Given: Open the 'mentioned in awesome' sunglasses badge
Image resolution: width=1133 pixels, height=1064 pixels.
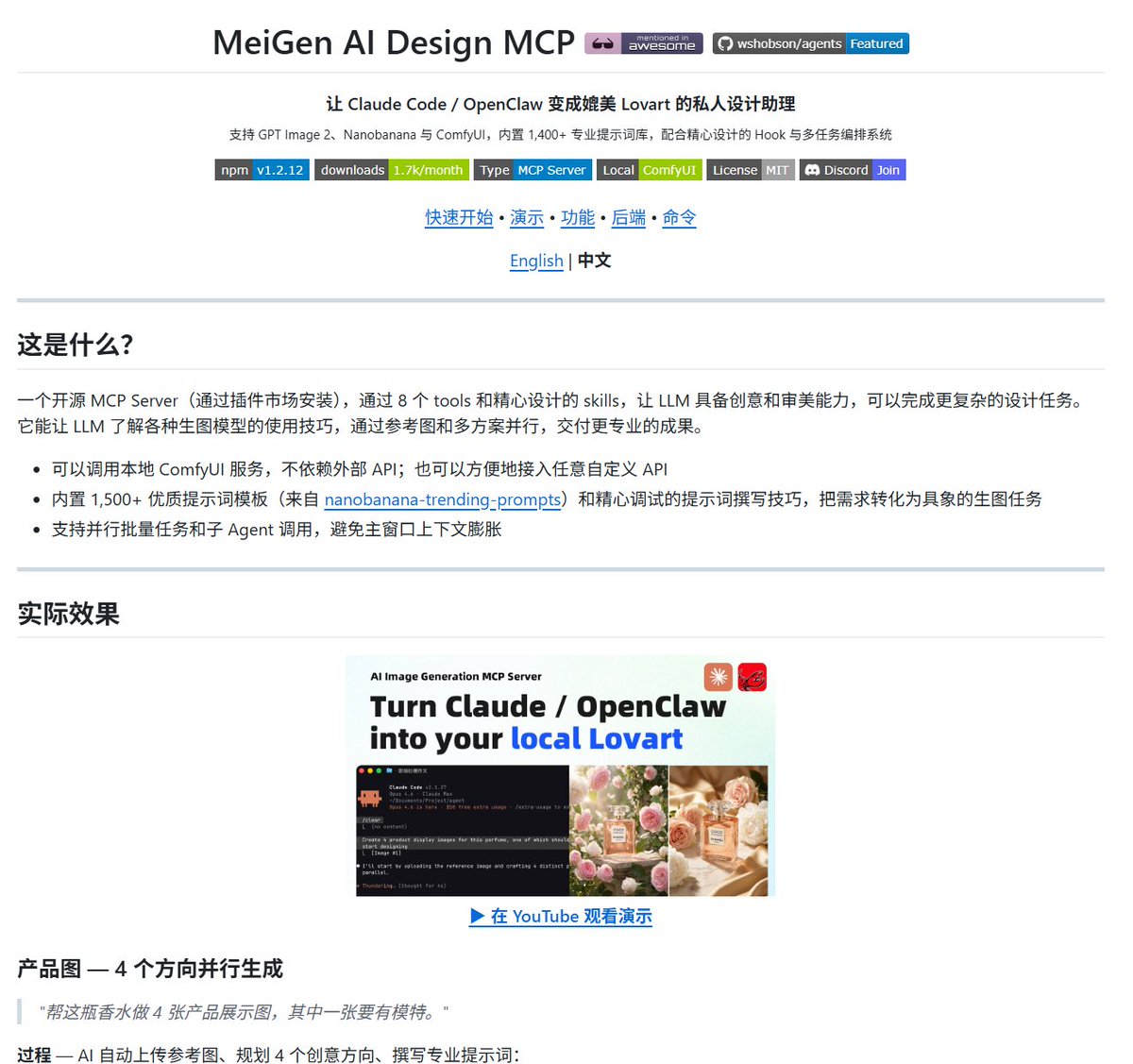Looking at the screenshot, I should [x=644, y=43].
